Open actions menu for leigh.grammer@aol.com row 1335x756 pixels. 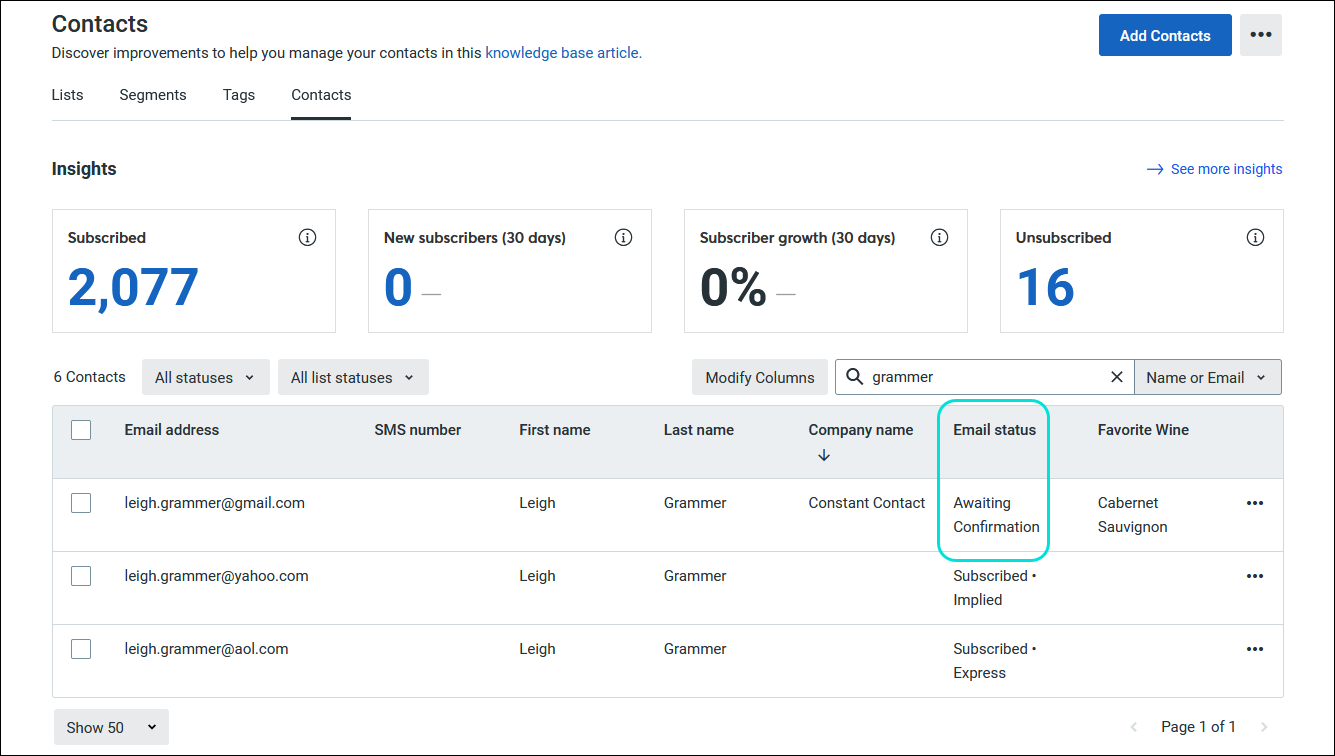point(1255,649)
